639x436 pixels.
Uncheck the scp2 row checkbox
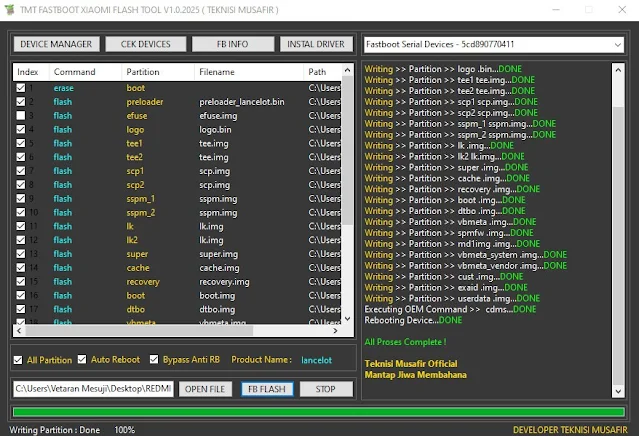pyautogui.click(x=20, y=185)
